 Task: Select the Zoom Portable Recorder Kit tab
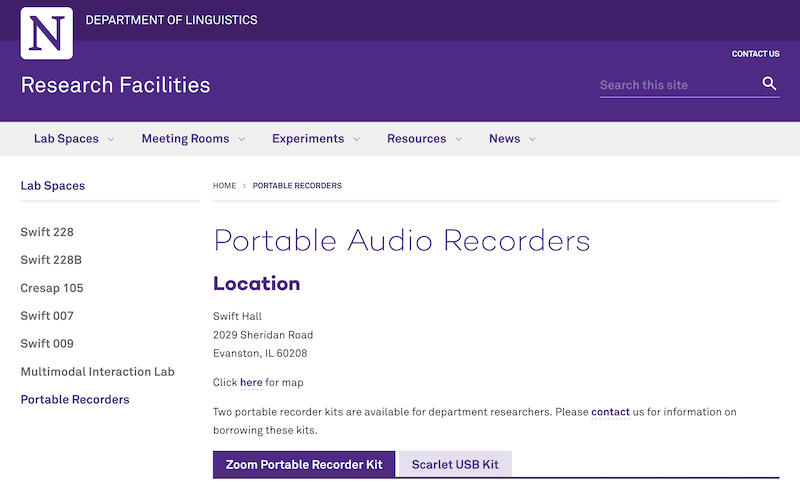304,464
